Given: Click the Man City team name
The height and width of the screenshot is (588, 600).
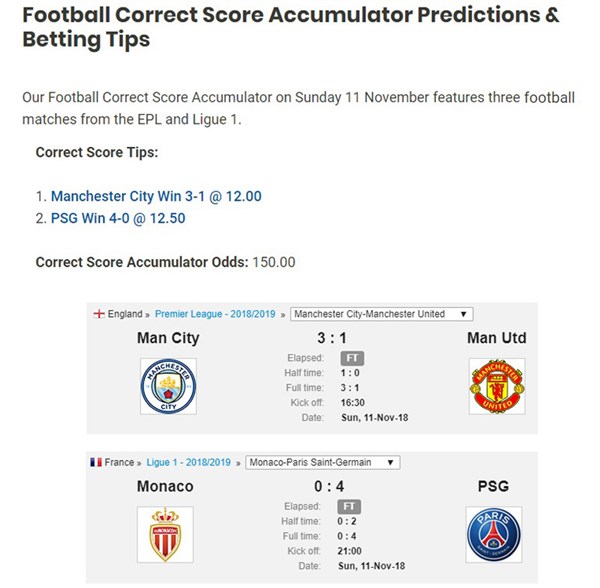Looking at the screenshot, I should tap(168, 338).
